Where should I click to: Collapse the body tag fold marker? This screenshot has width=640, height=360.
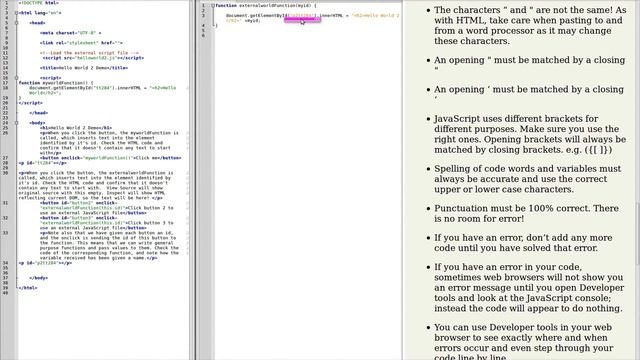point(16,123)
